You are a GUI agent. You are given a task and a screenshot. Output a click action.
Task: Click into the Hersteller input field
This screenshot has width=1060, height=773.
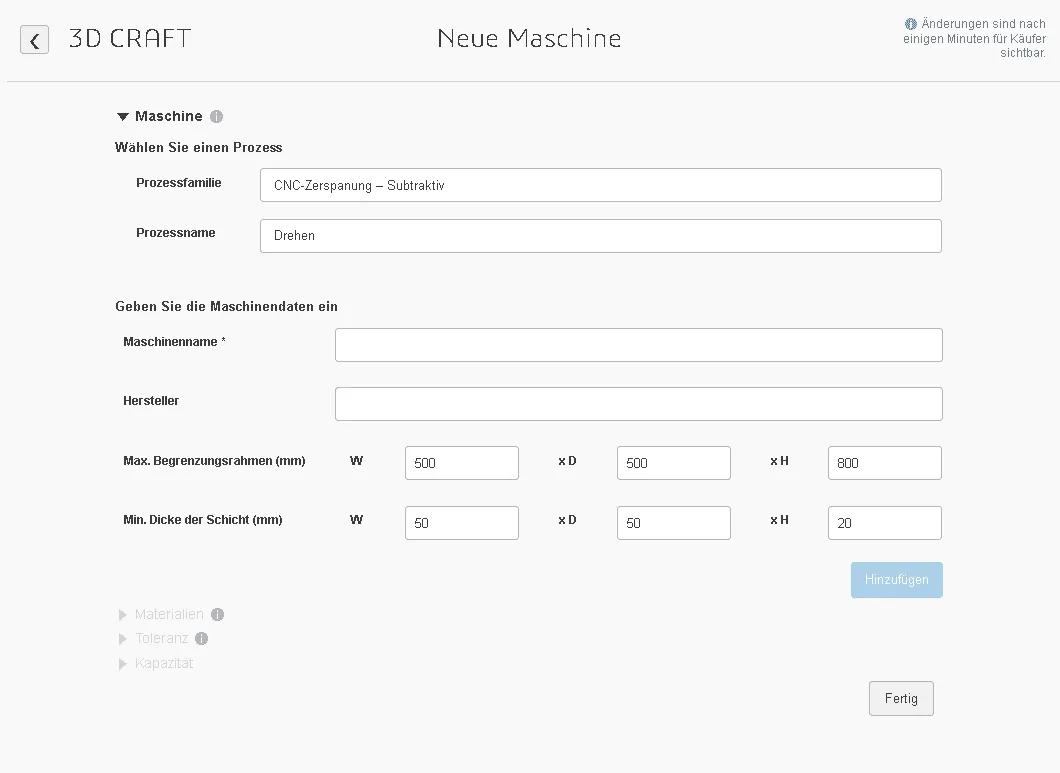pyautogui.click(x=638, y=404)
